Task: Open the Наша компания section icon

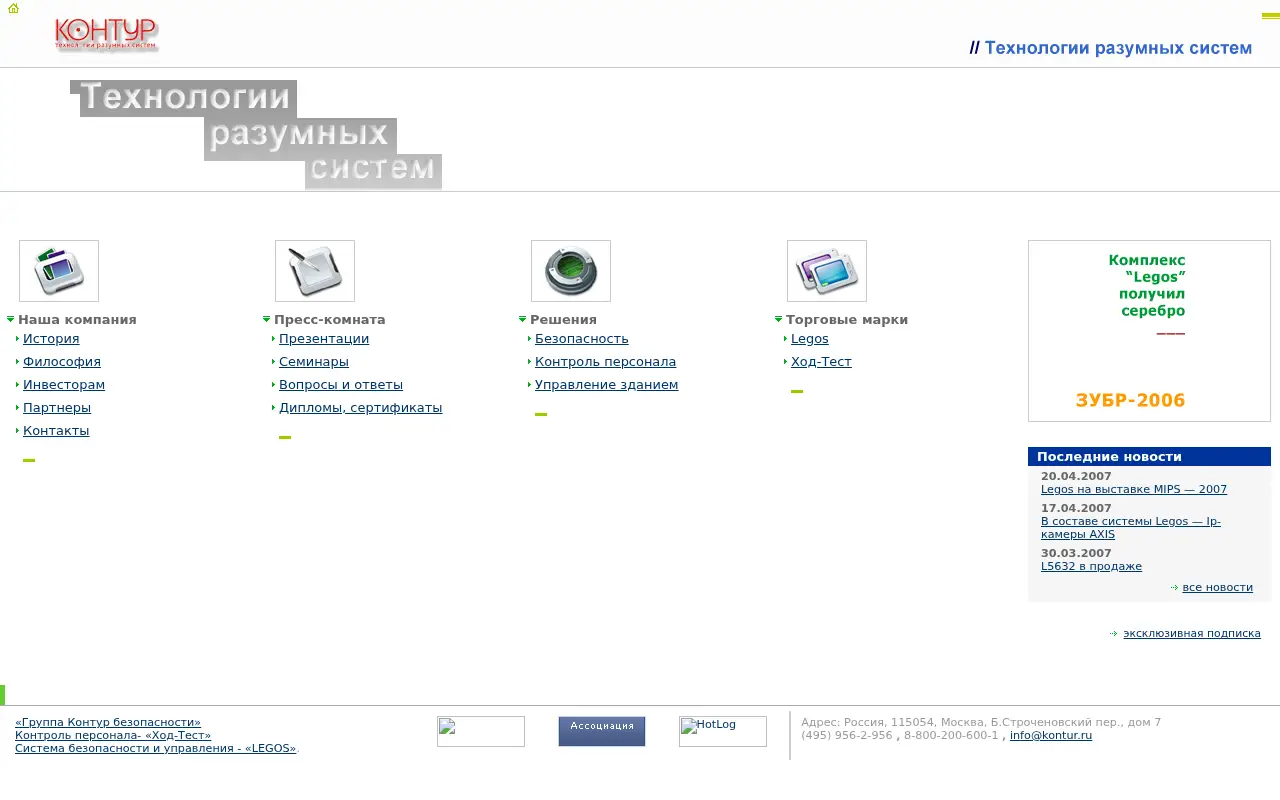Action: pyautogui.click(x=59, y=271)
